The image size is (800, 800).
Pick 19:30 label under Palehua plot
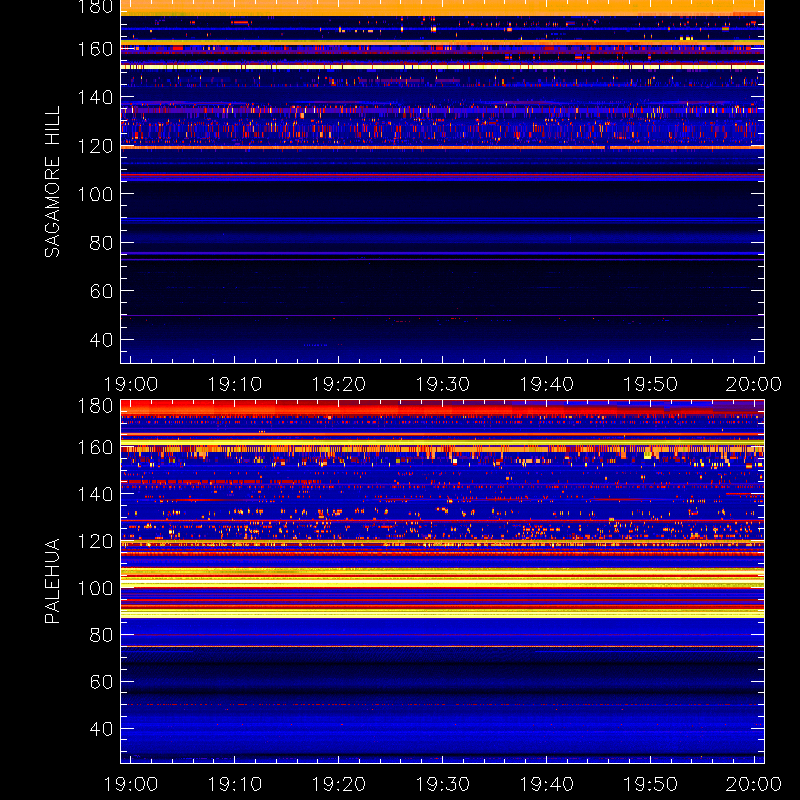pyautogui.click(x=443, y=784)
